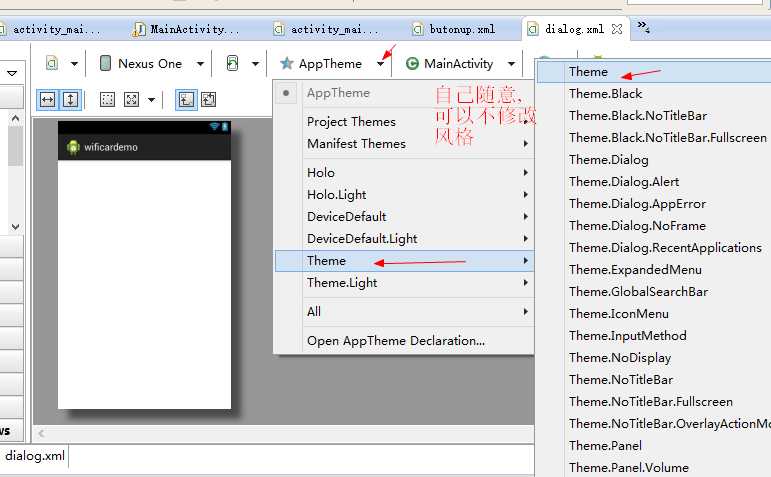Open the Theme.Light submenu
The height and width of the screenshot is (477, 771).
[404, 283]
